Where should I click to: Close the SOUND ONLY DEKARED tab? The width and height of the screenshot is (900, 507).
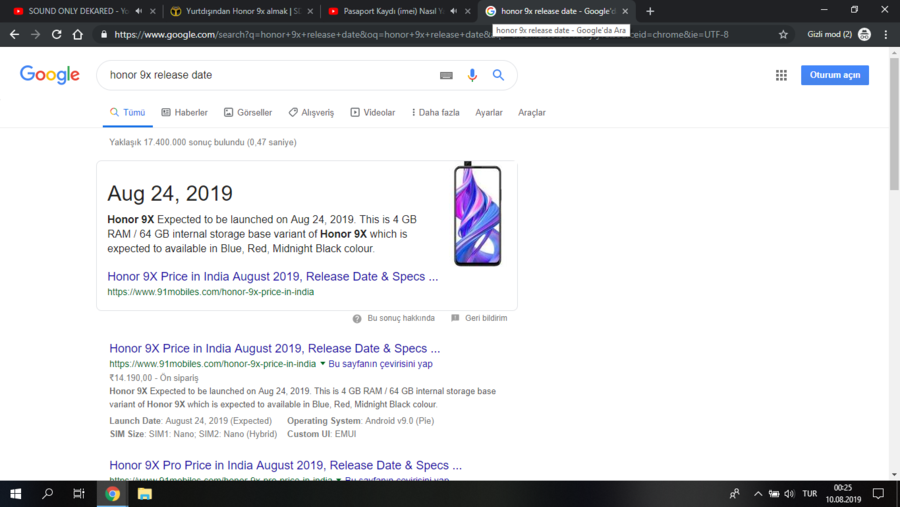point(153,11)
